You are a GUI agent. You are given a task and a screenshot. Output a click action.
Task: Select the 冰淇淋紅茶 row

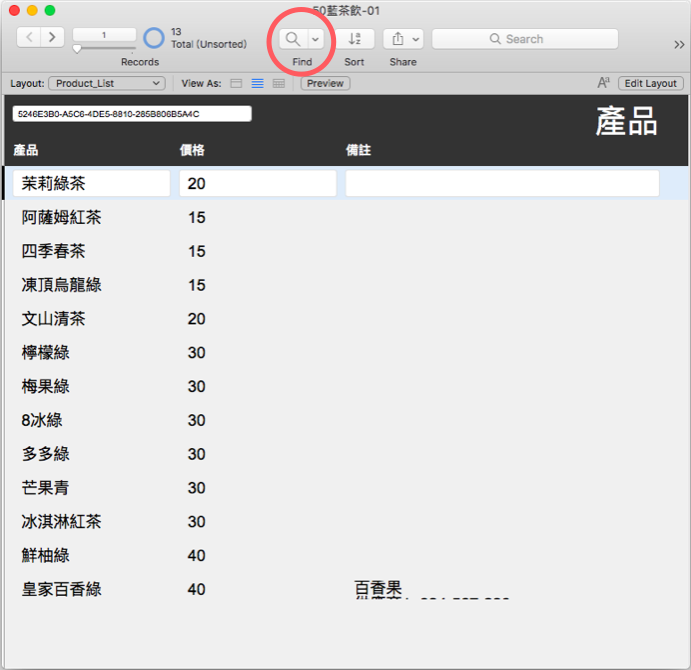[346, 521]
